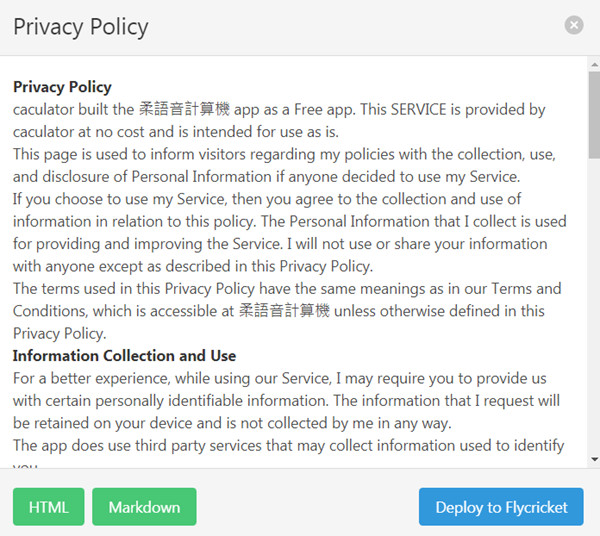600x536 pixels.
Task: Click the vertical scrollbar thumb
Action: point(592,115)
